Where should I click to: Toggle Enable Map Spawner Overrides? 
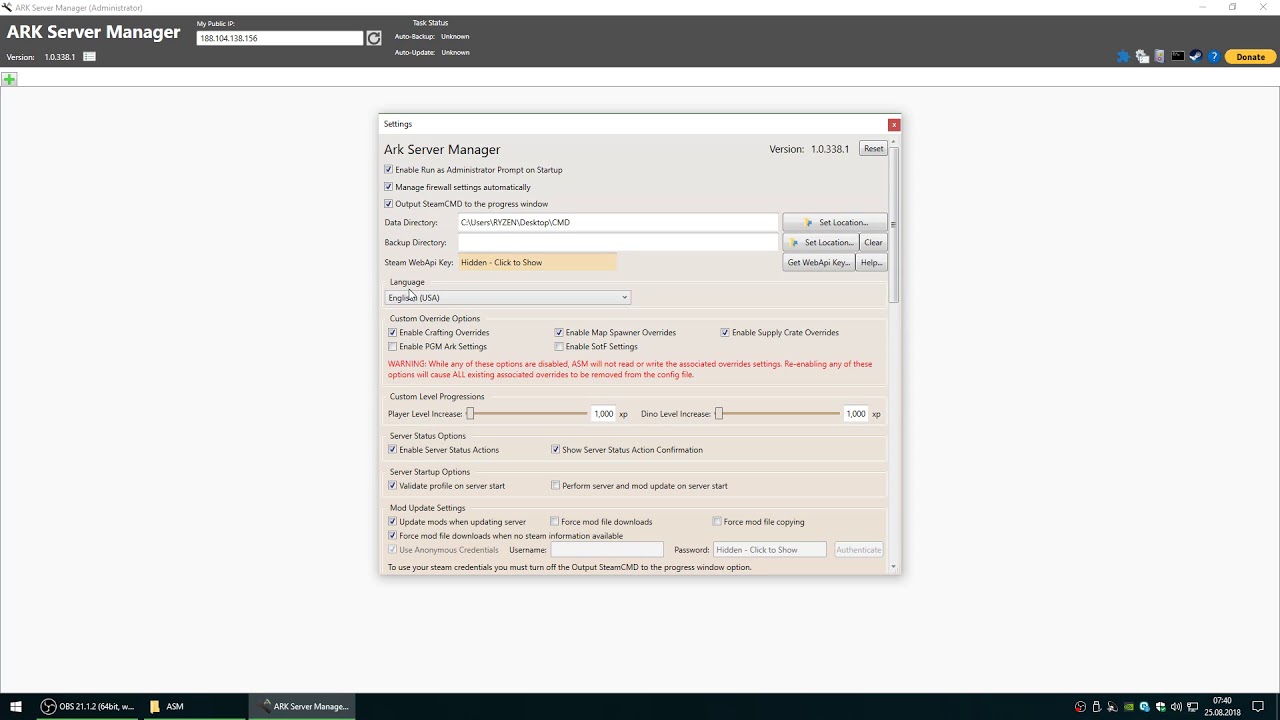(559, 333)
